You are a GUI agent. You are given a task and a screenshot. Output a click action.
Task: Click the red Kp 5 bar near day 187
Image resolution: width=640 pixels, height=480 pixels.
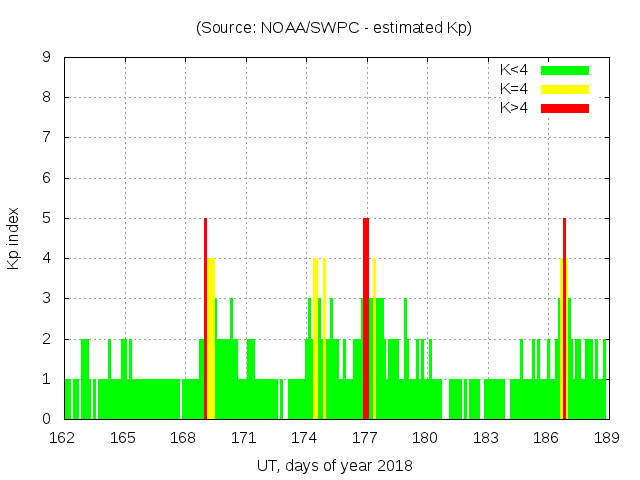[564, 318]
